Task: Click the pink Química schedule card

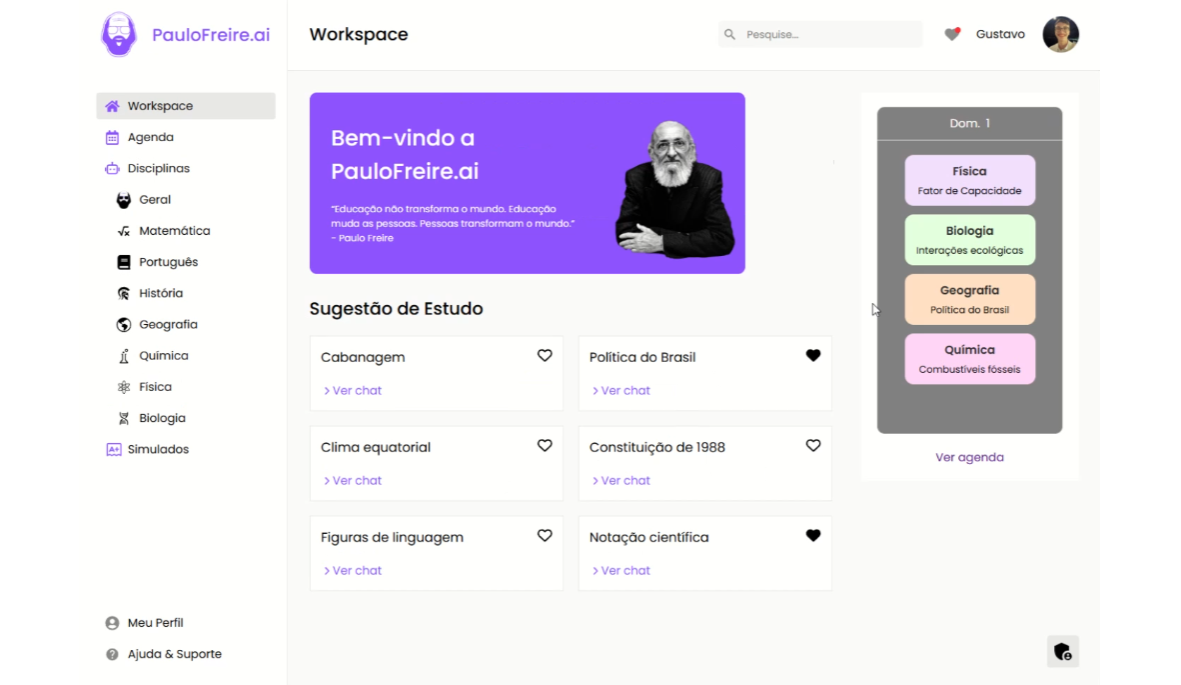Action: 968,358
